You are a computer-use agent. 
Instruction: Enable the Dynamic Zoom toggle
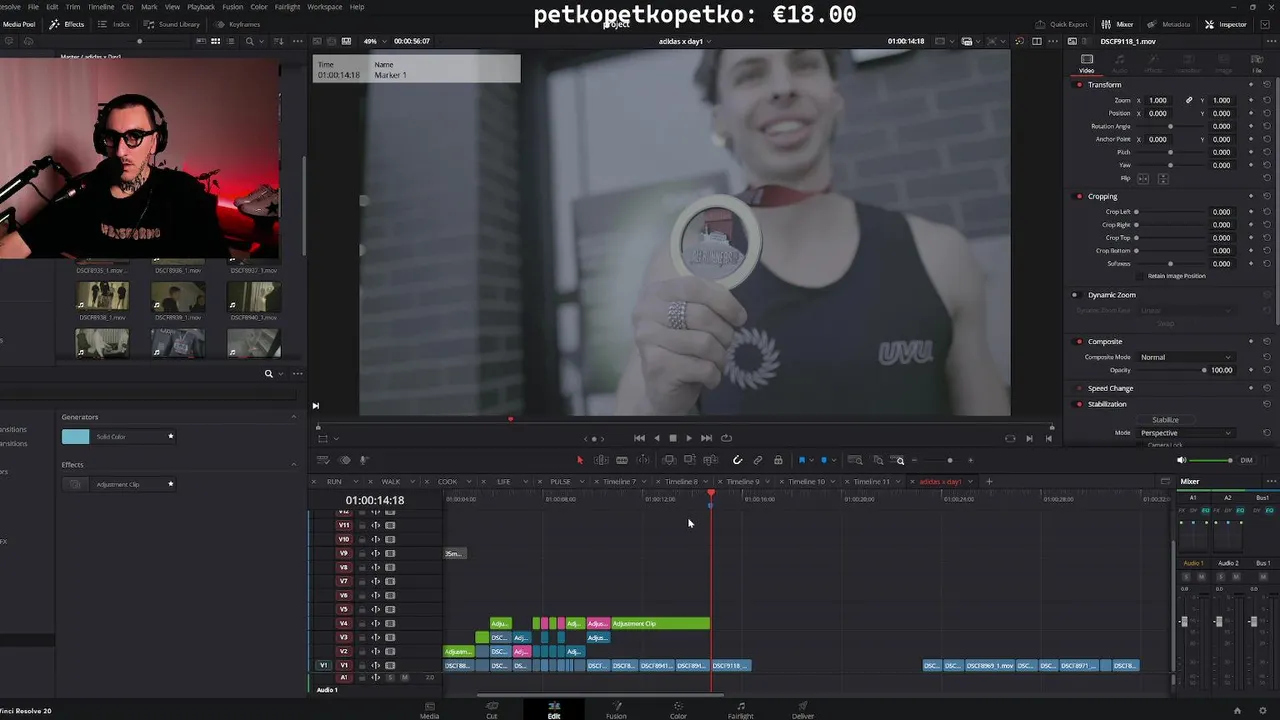point(1075,295)
